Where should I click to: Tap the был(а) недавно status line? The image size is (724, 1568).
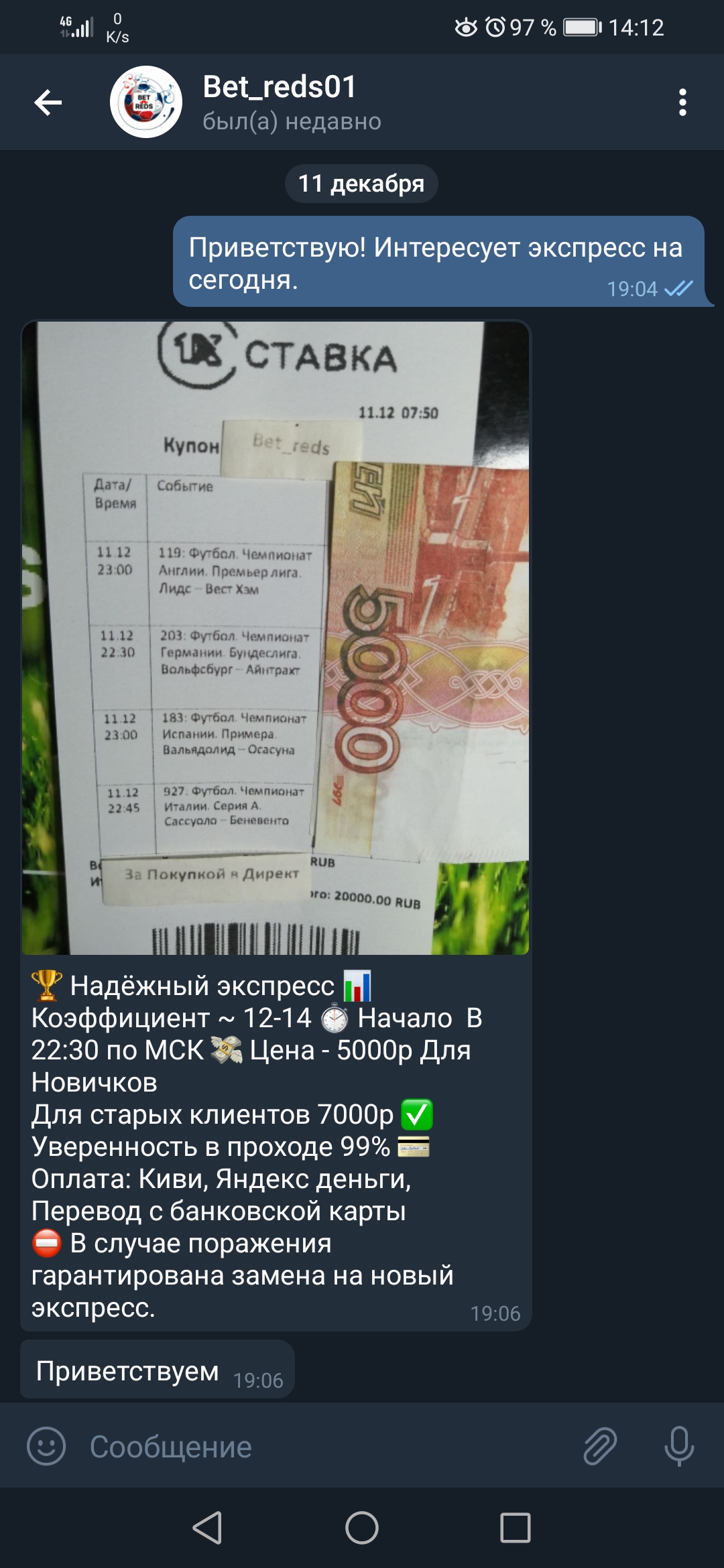(292, 121)
